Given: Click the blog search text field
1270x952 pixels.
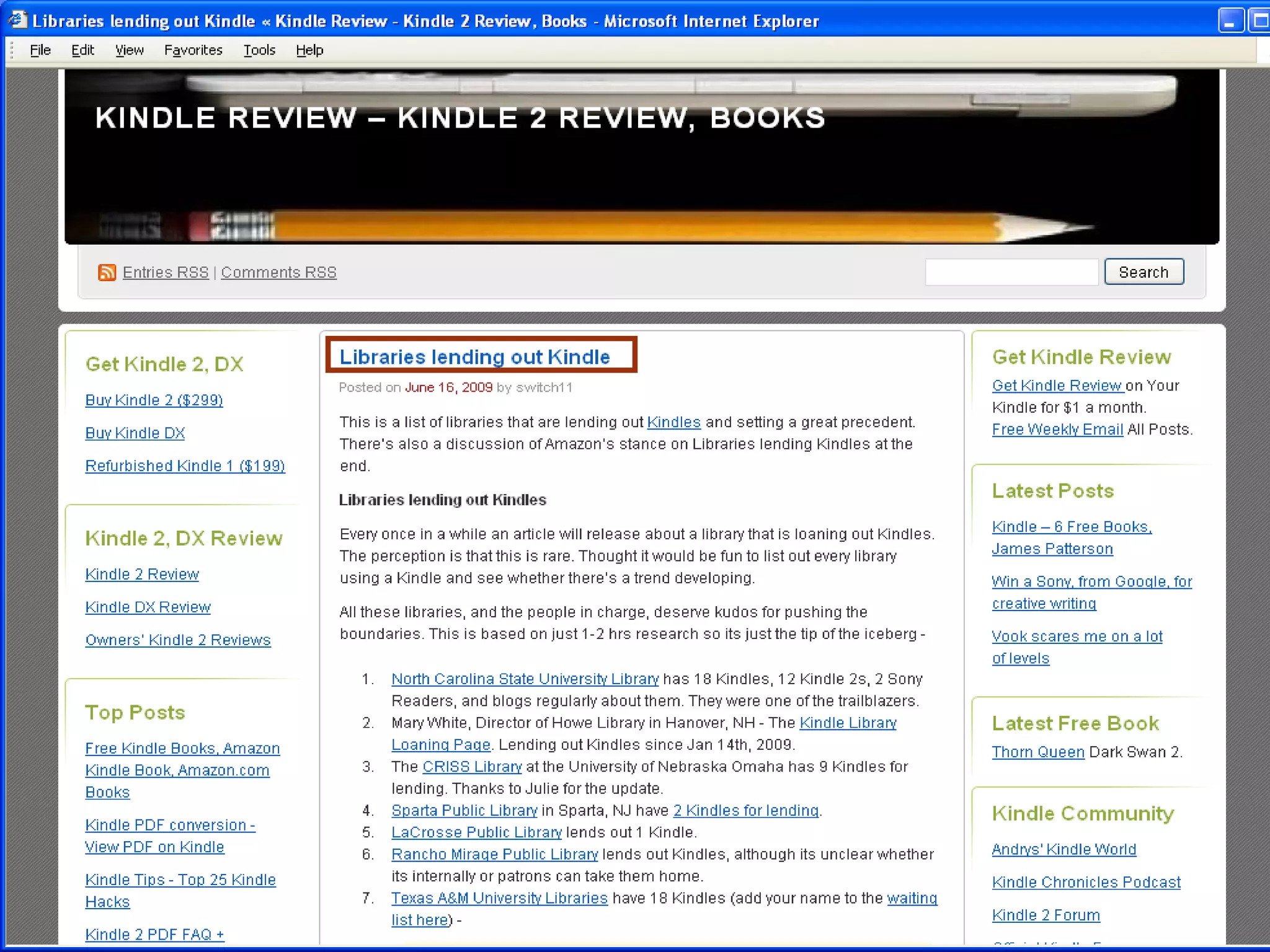Looking at the screenshot, I should click(x=1011, y=272).
